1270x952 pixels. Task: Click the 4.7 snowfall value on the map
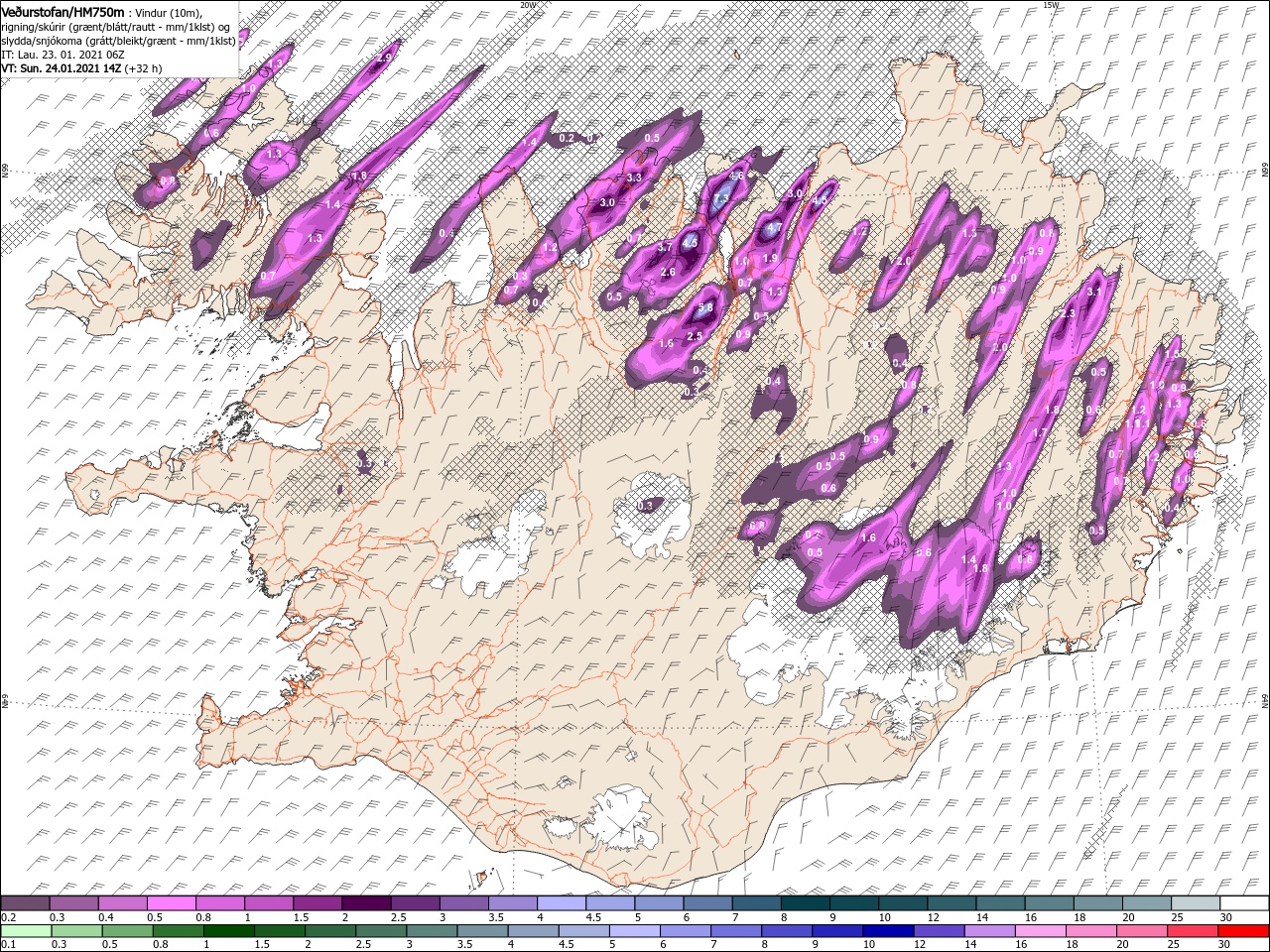(x=775, y=227)
